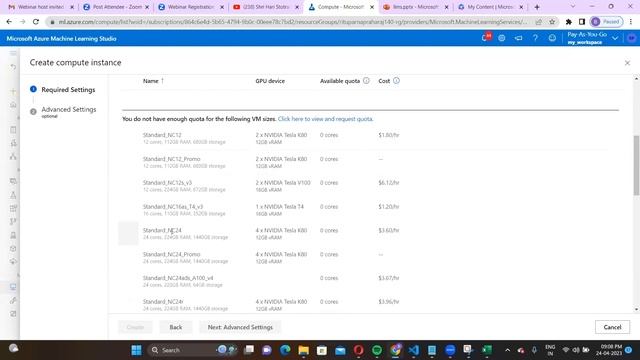Go to Home icon in sidebar
This screenshot has width=640, height=360.
(x=13, y=105)
